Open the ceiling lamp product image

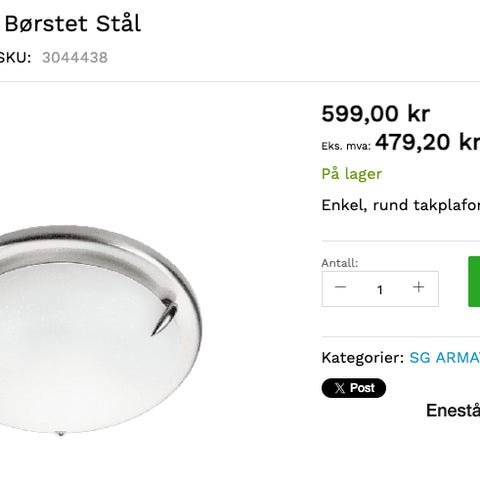[100, 330]
